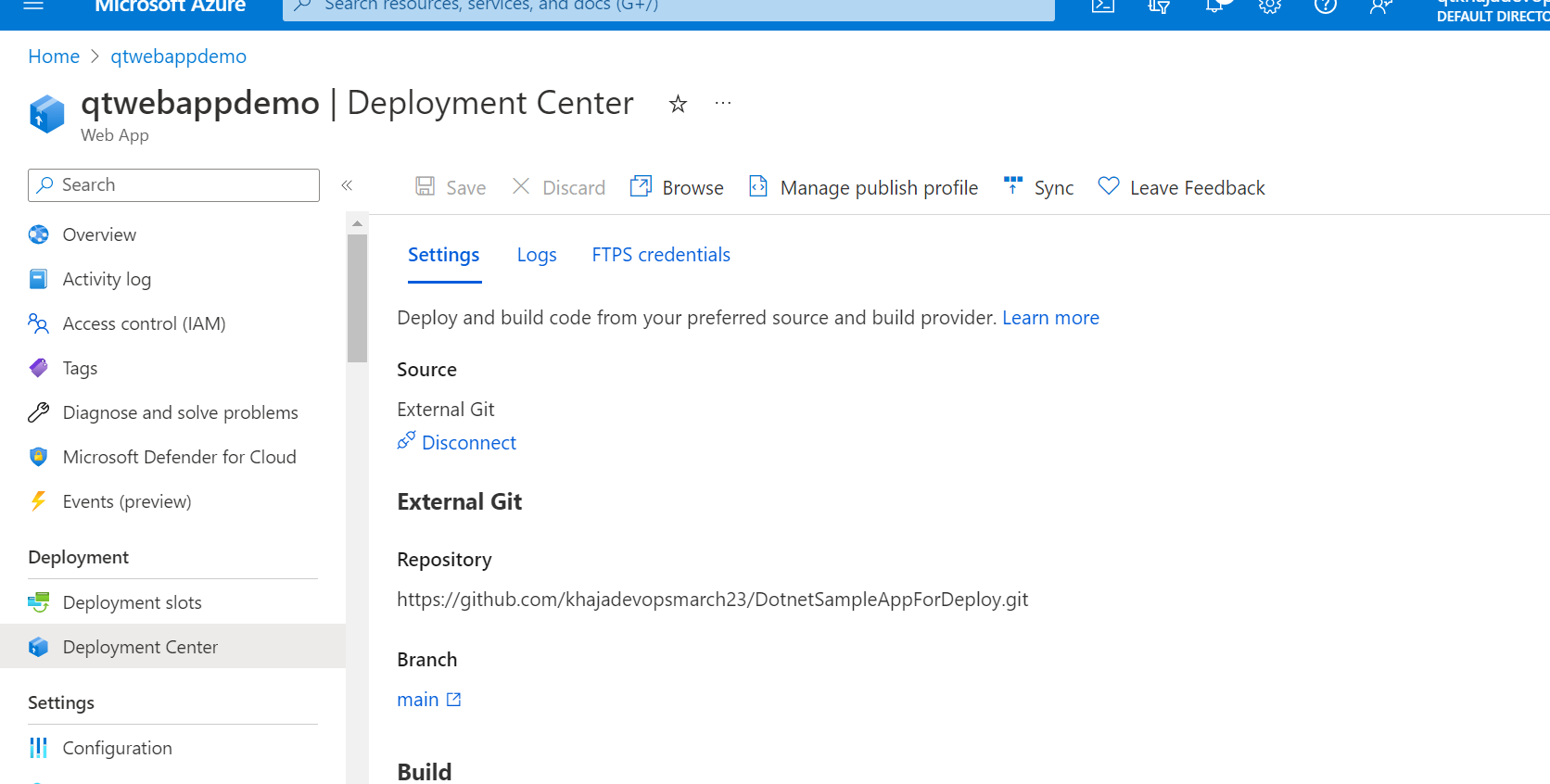Open the help question mark icon
The image size is (1550, 784).
pos(1326,6)
